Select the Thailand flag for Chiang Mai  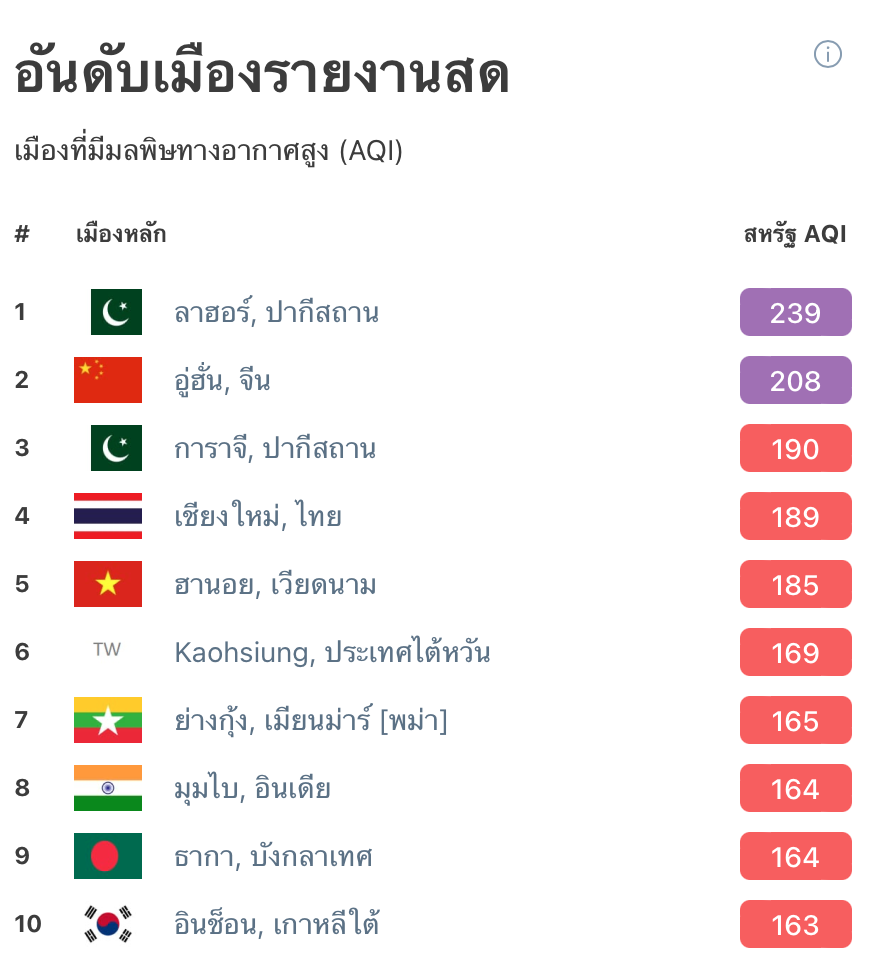point(107,516)
